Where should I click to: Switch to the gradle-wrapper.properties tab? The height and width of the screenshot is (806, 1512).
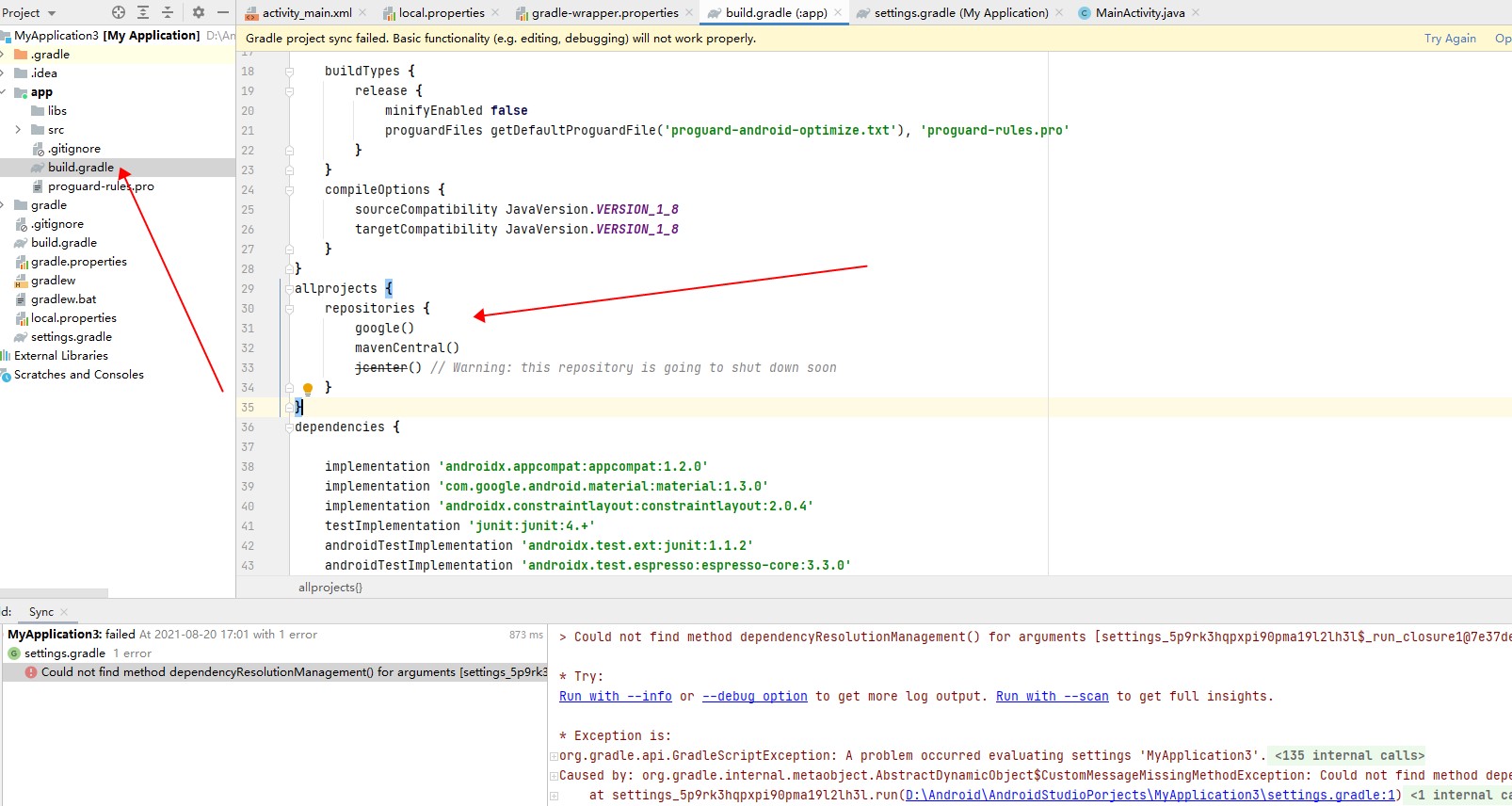604,12
